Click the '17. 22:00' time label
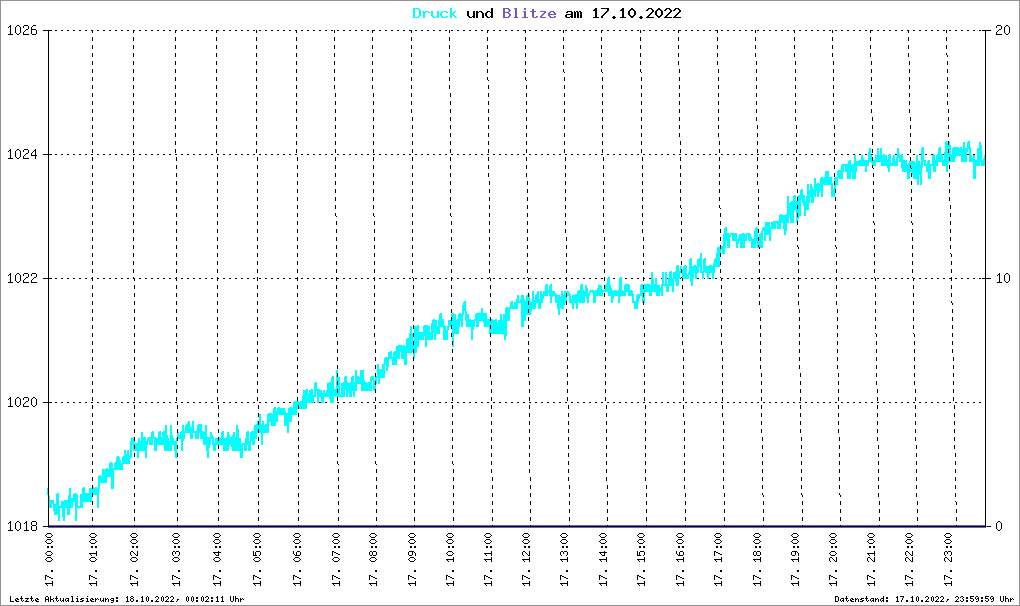 pyautogui.click(x=909, y=560)
